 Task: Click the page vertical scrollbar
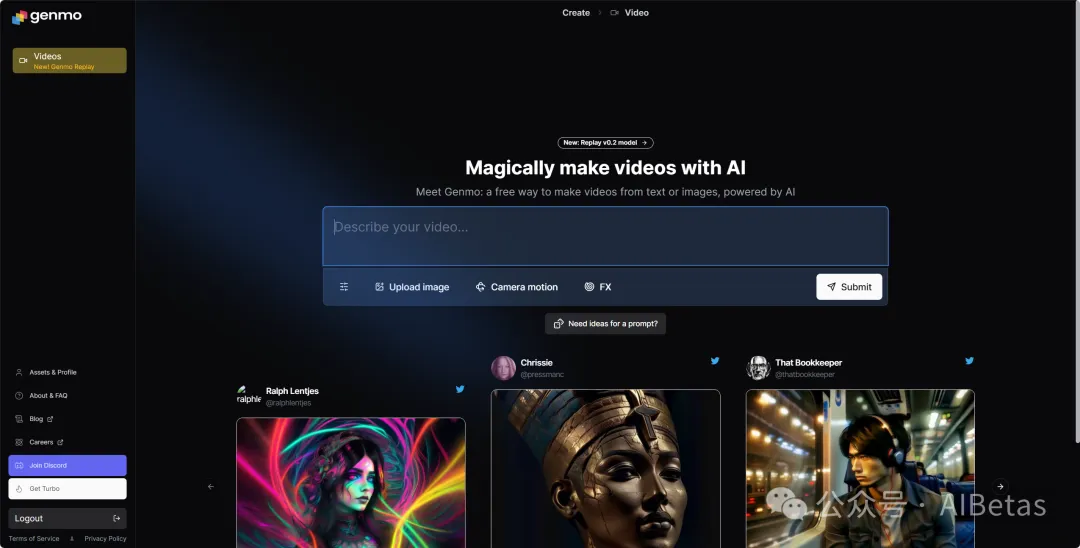1077,220
